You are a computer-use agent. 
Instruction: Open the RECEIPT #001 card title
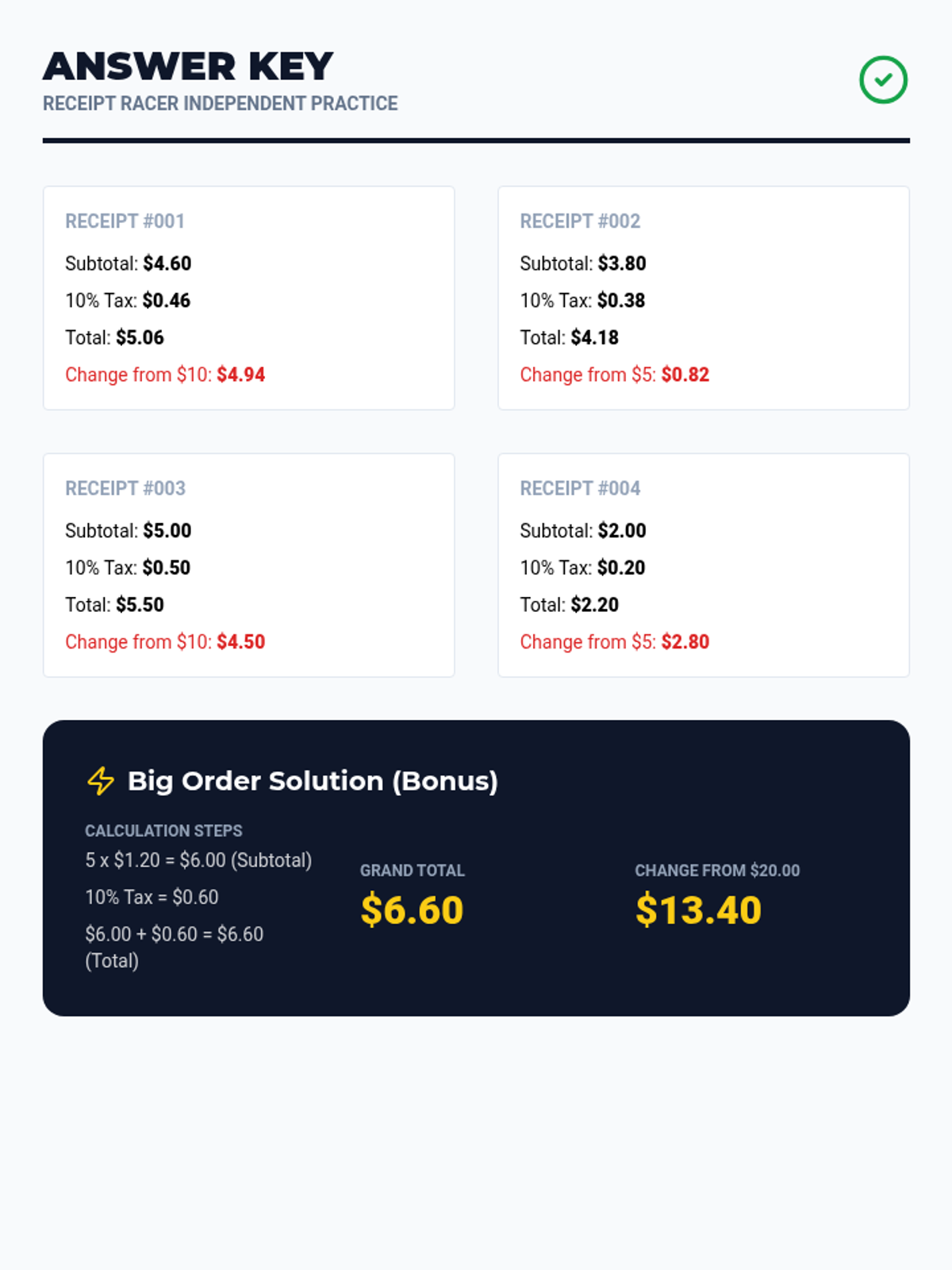[125, 221]
